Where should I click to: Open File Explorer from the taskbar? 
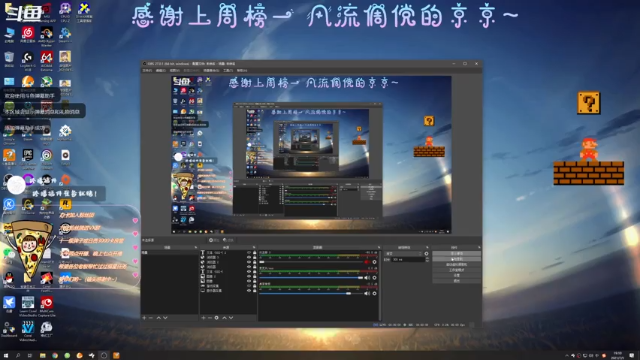[42, 356]
